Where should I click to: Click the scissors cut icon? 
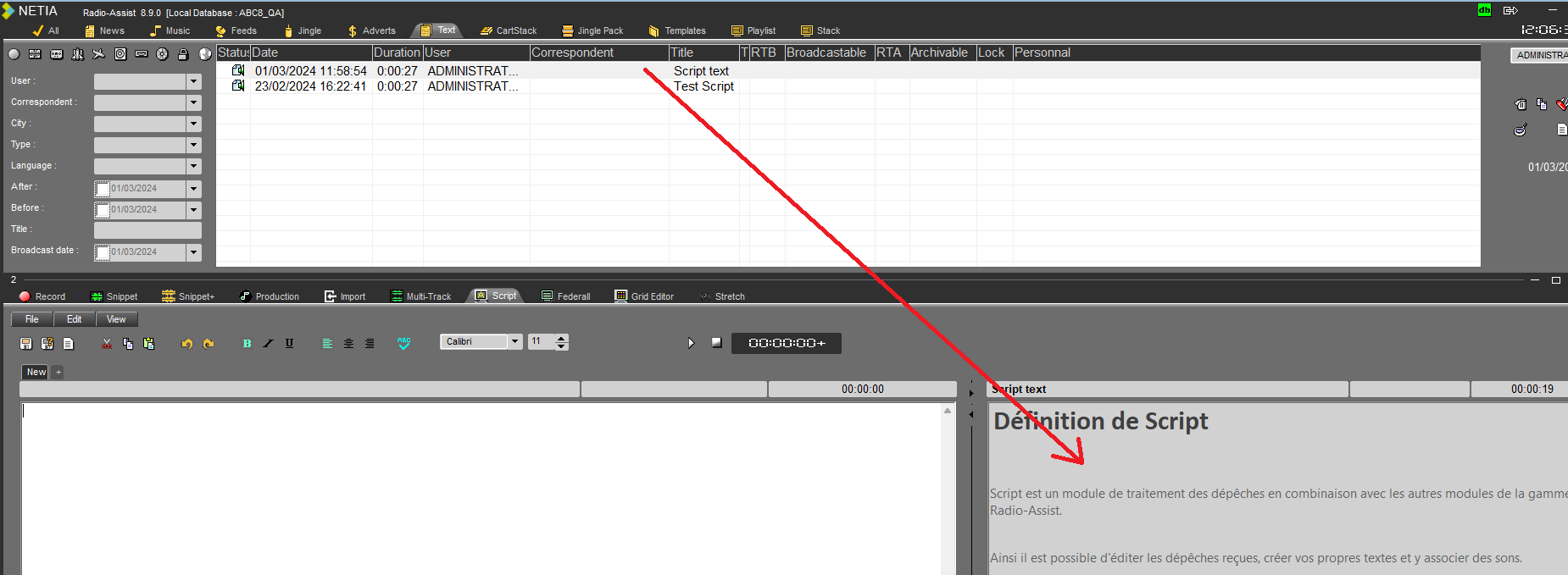point(107,343)
